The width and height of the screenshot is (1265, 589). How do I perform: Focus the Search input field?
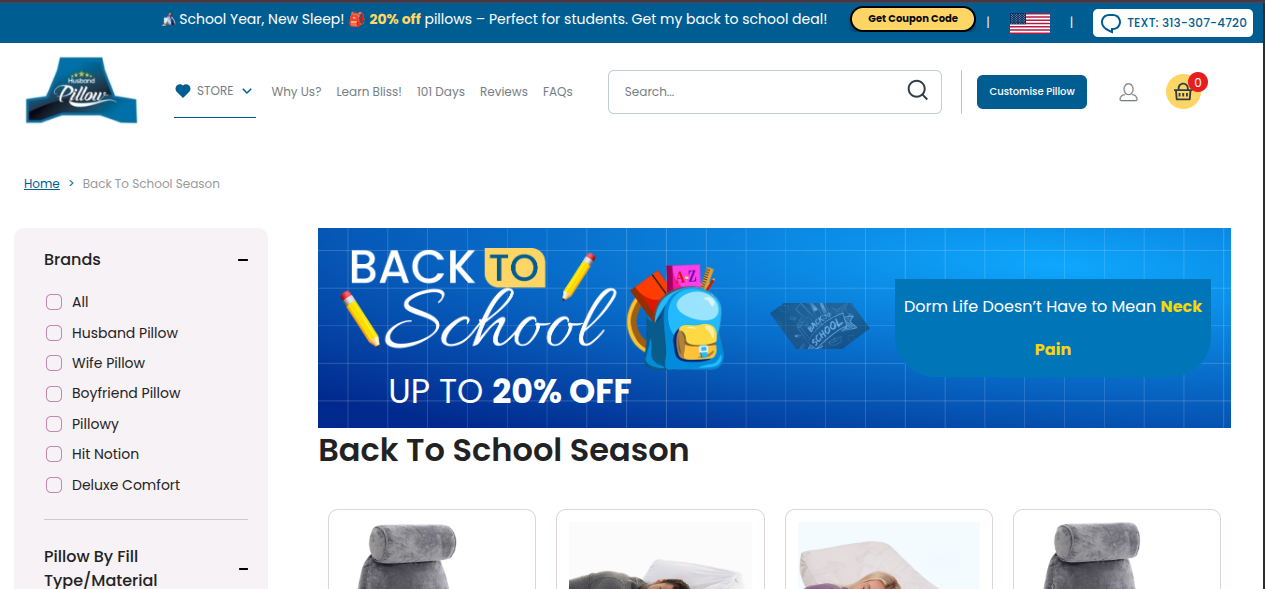(x=760, y=92)
